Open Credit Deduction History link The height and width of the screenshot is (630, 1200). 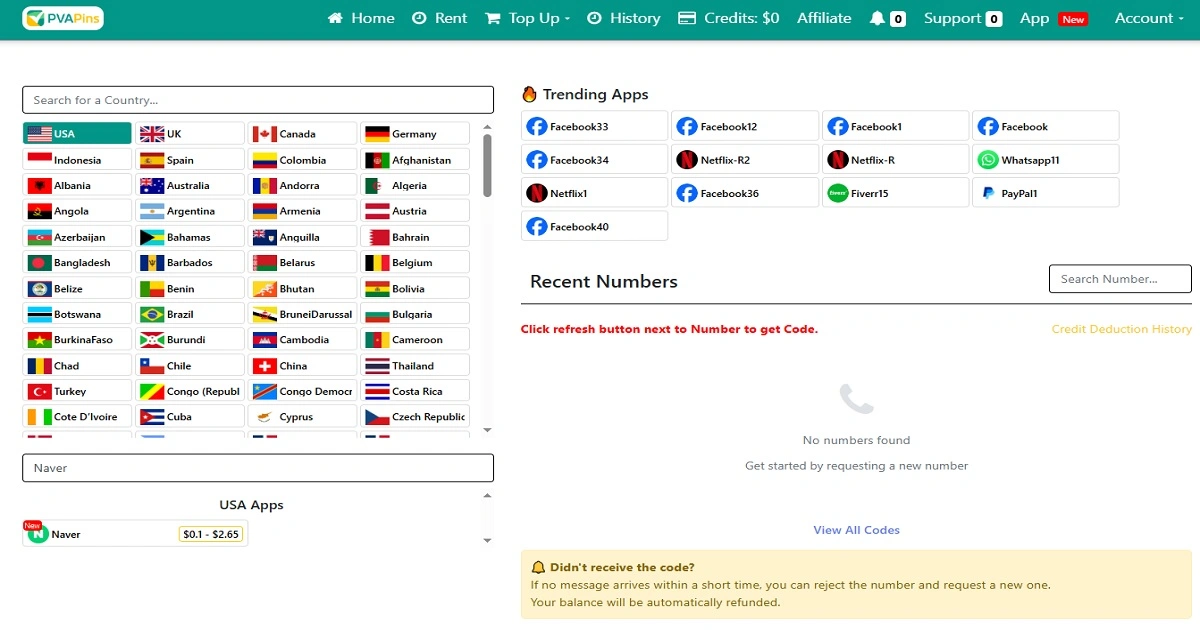[1122, 329]
